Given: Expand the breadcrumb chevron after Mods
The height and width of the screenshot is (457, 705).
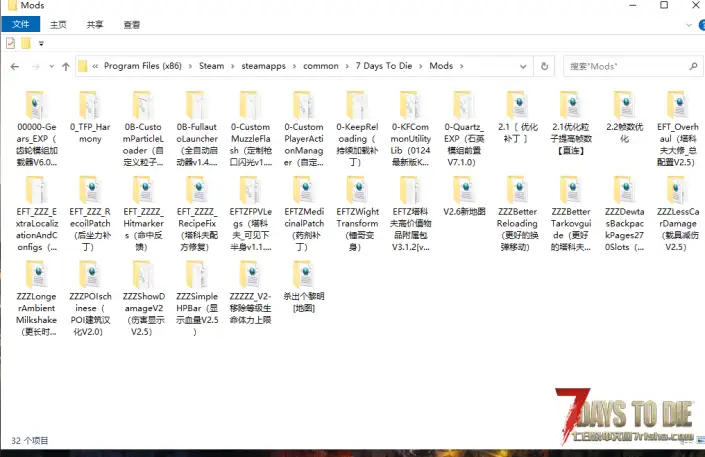Looking at the screenshot, I should coord(461,67).
